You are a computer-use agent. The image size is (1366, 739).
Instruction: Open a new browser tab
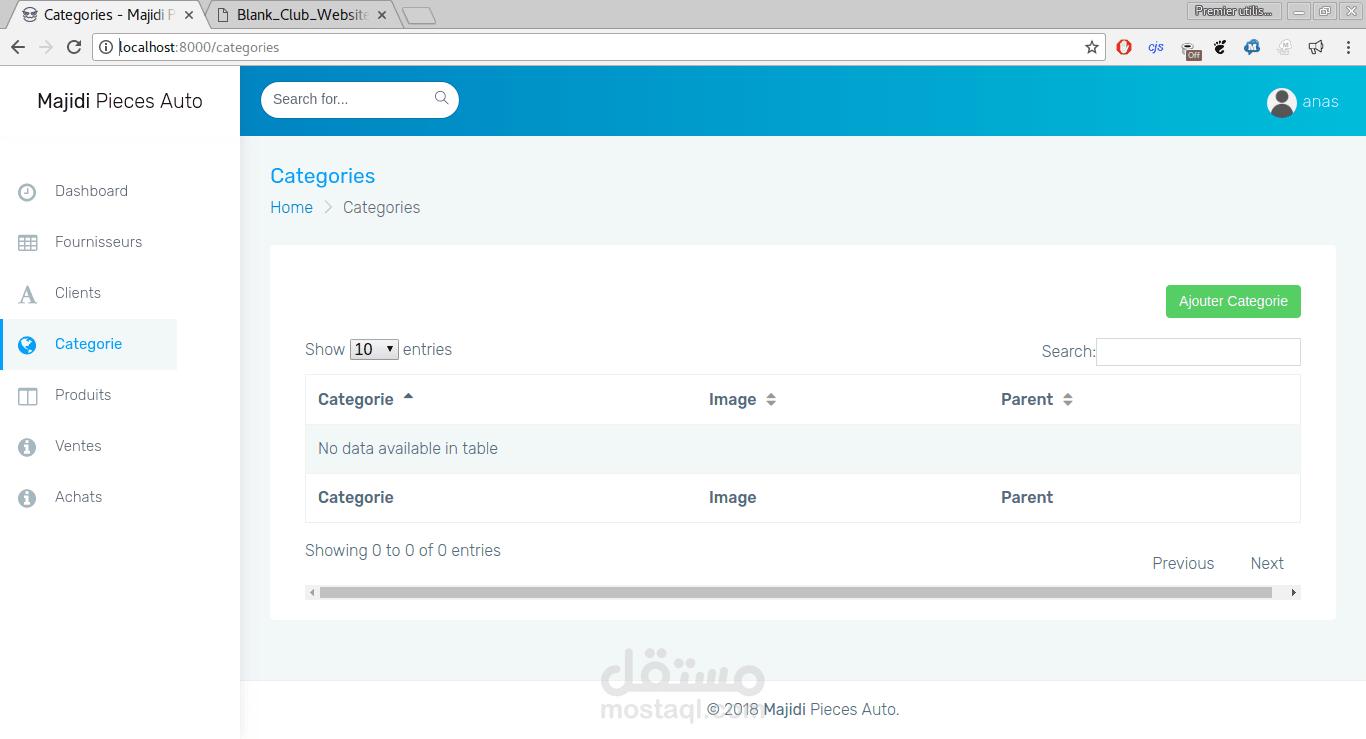(419, 15)
